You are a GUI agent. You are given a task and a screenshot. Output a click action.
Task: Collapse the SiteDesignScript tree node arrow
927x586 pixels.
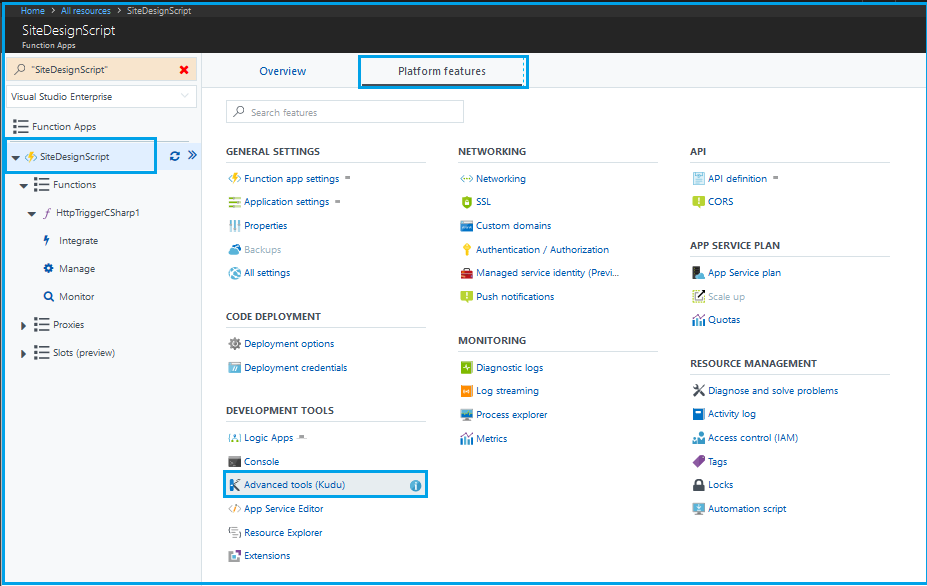[x=15, y=157]
